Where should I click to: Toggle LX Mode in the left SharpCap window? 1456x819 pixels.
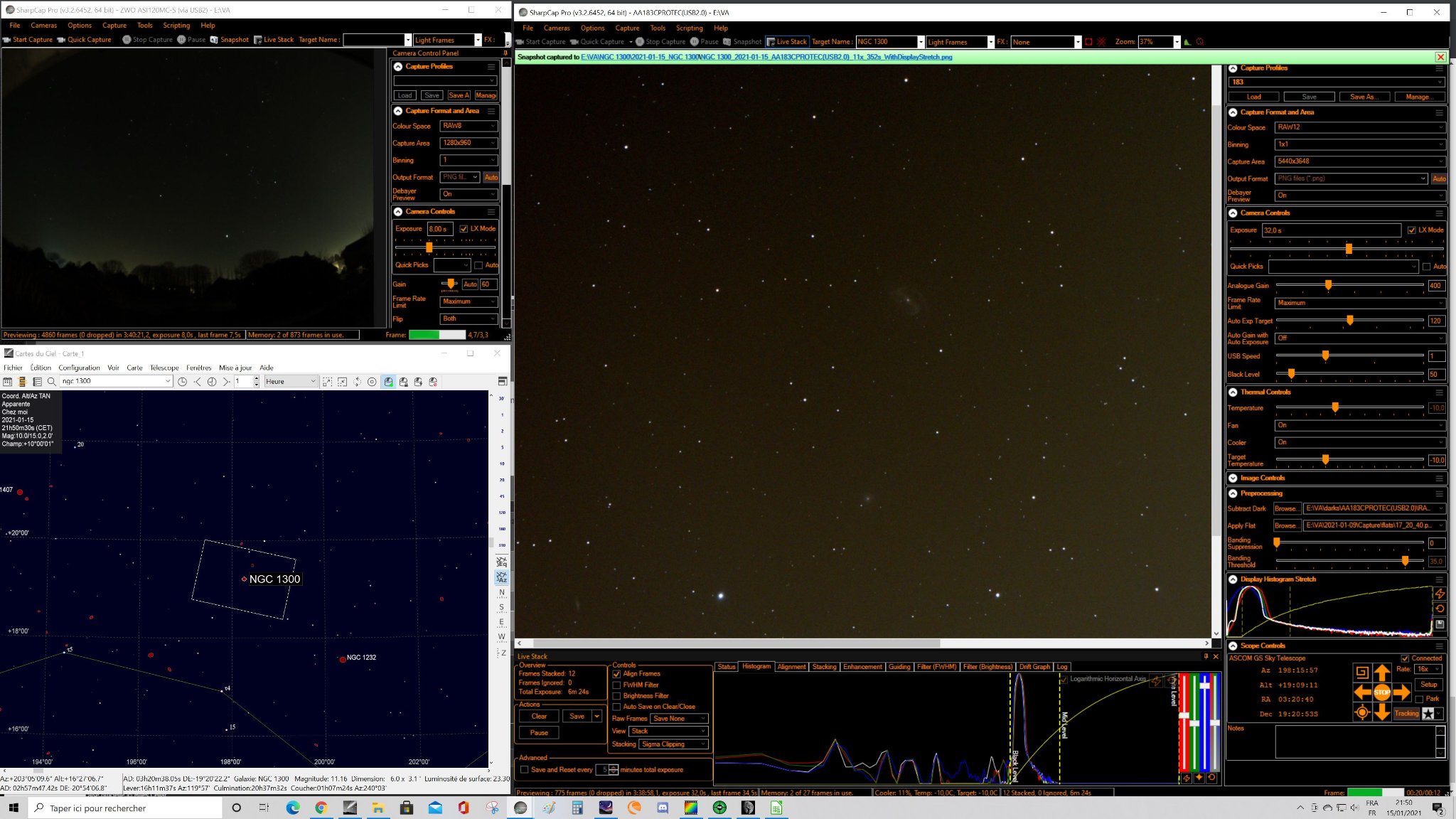[464, 229]
